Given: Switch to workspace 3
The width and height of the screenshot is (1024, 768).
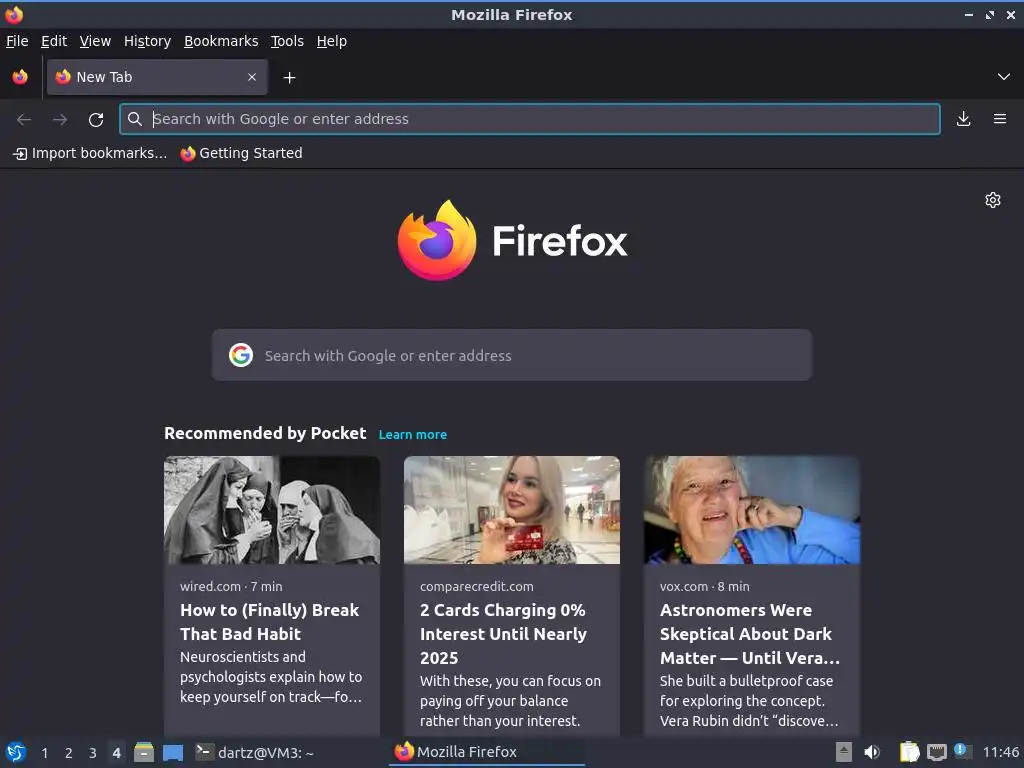Looking at the screenshot, I should point(93,753).
